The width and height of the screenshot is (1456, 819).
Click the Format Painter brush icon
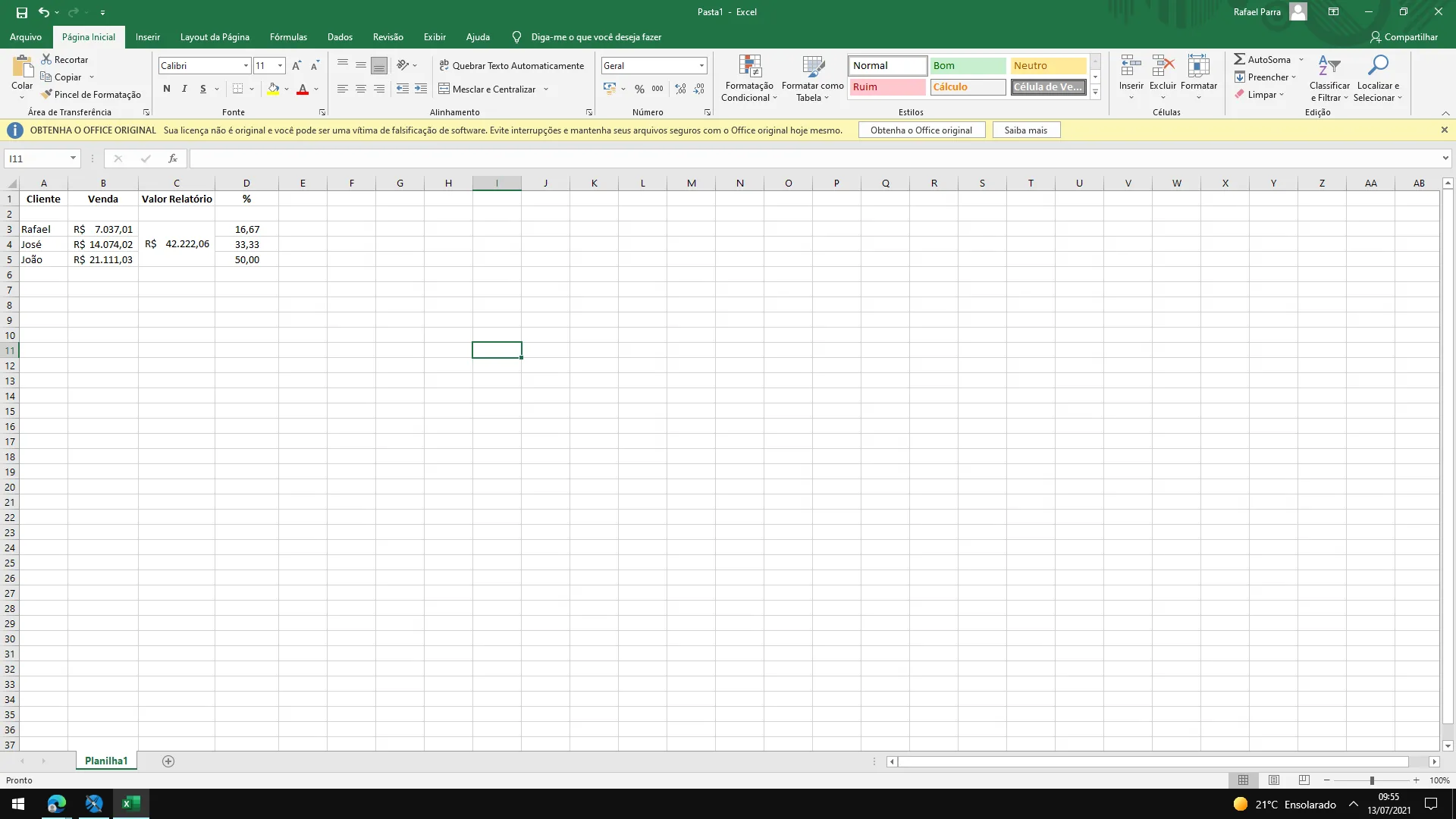(x=47, y=94)
